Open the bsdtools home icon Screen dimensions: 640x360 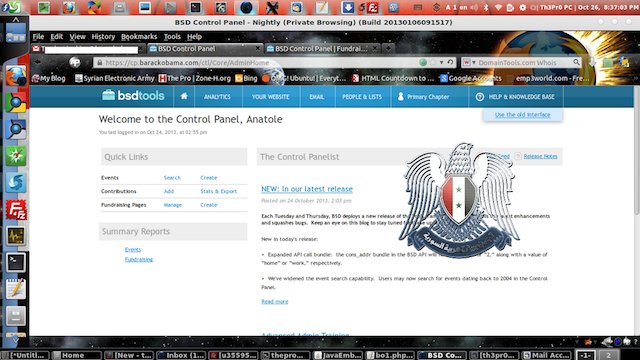tap(184, 96)
